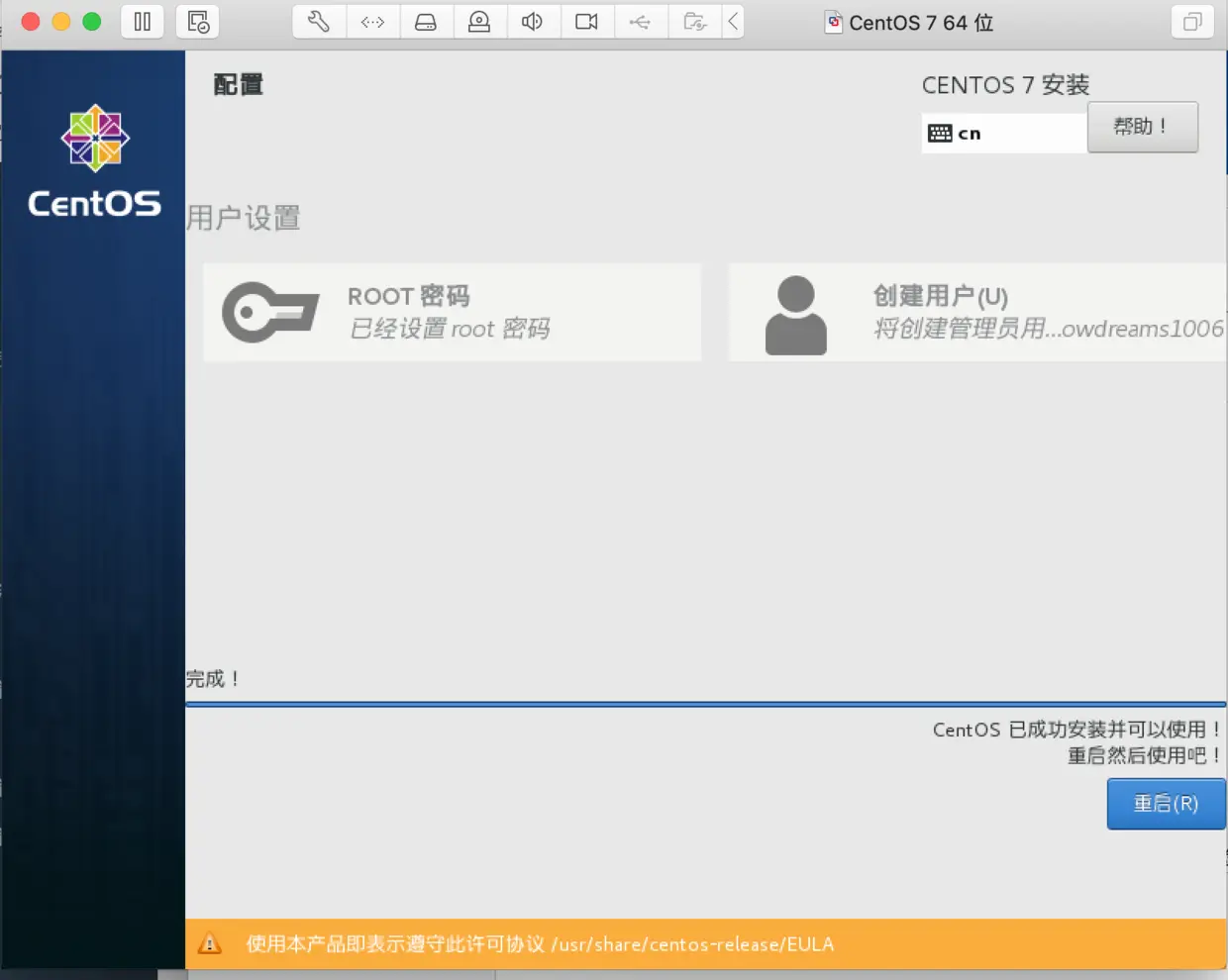The width and height of the screenshot is (1228, 980).
Task: Open the serial console icon
Action: coord(372,21)
